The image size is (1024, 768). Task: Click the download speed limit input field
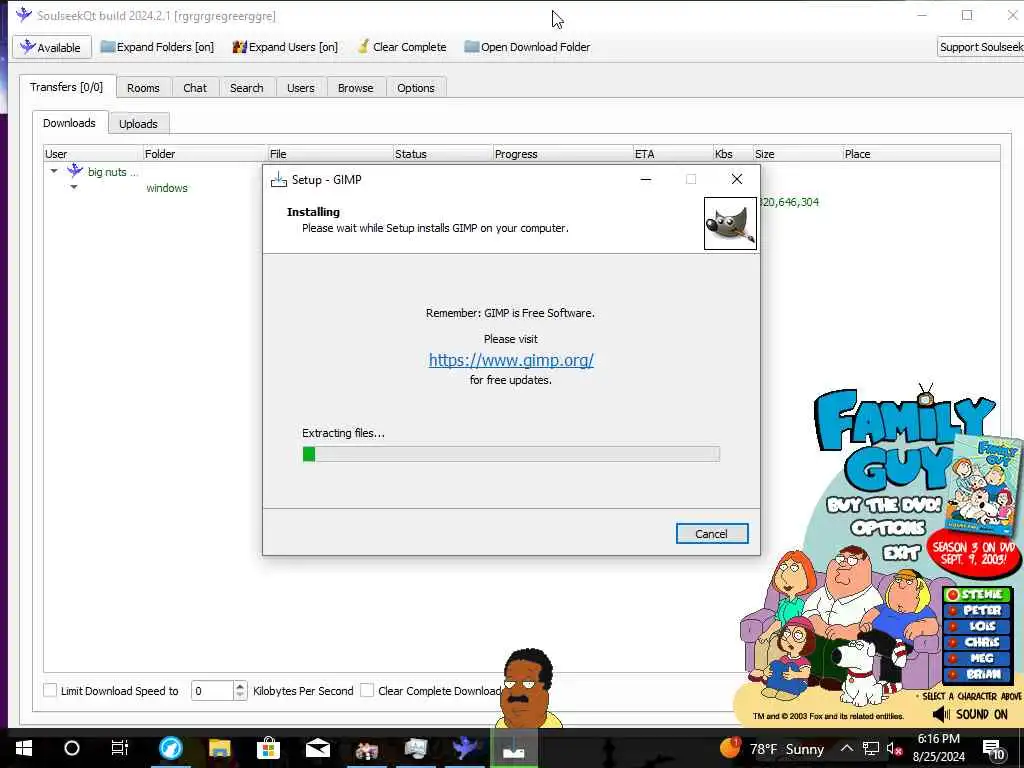click(x=212, y=690)
